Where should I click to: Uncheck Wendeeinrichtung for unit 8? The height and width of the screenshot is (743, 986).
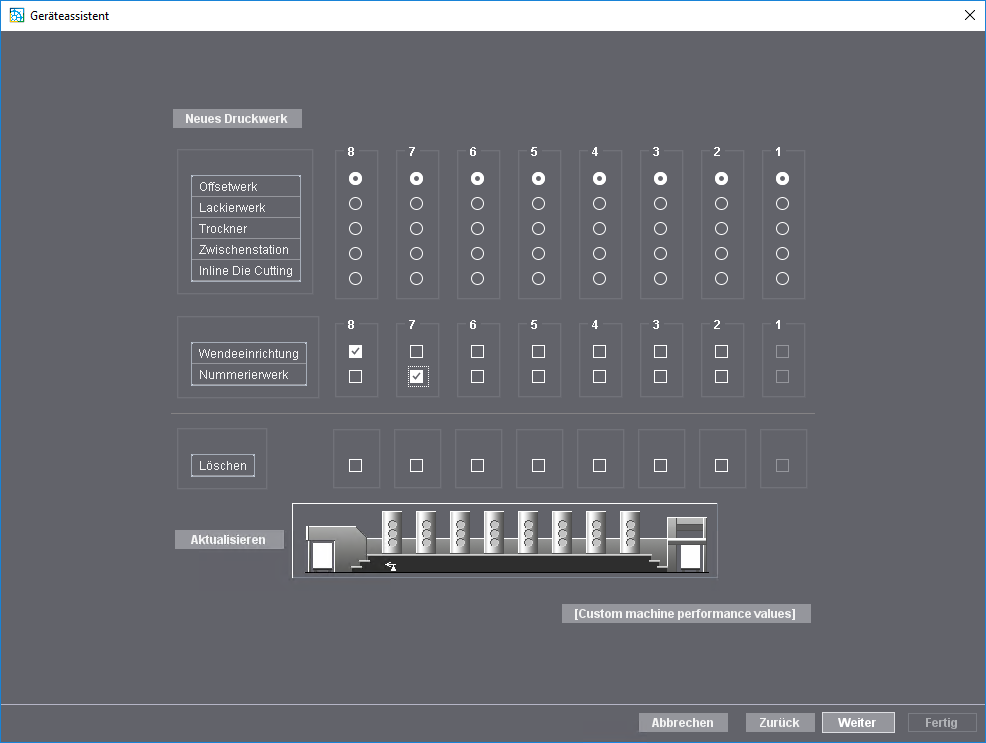(x=355, y=351)
